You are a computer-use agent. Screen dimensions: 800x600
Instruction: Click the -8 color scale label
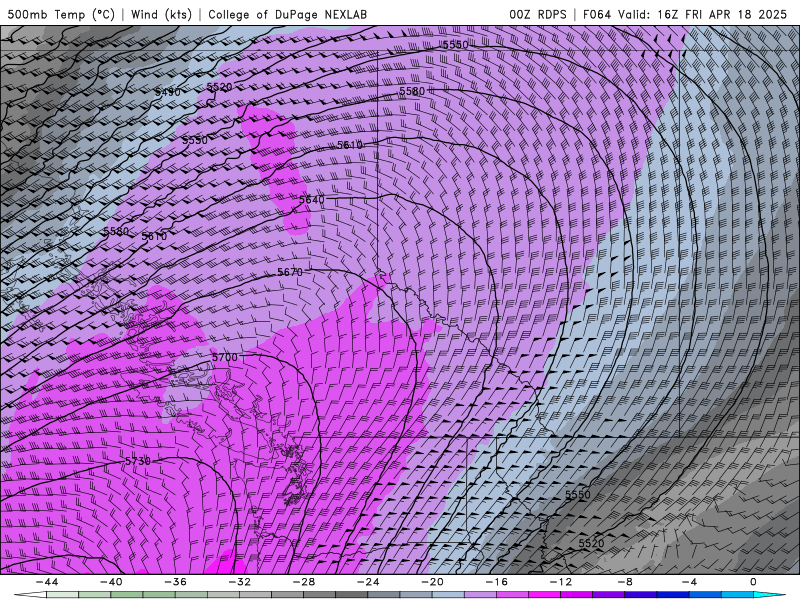[625, 582]
